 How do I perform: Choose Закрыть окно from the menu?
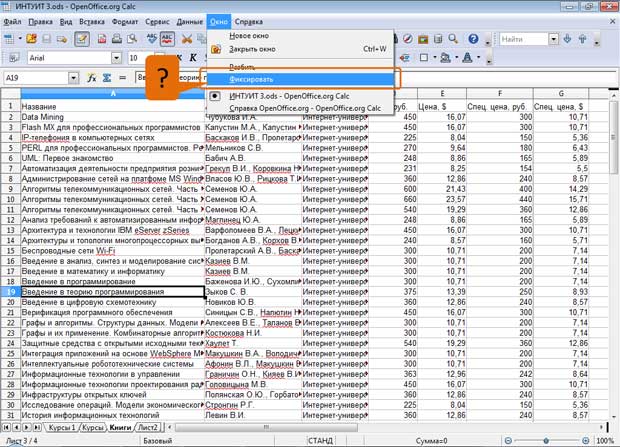pos(301,49)
